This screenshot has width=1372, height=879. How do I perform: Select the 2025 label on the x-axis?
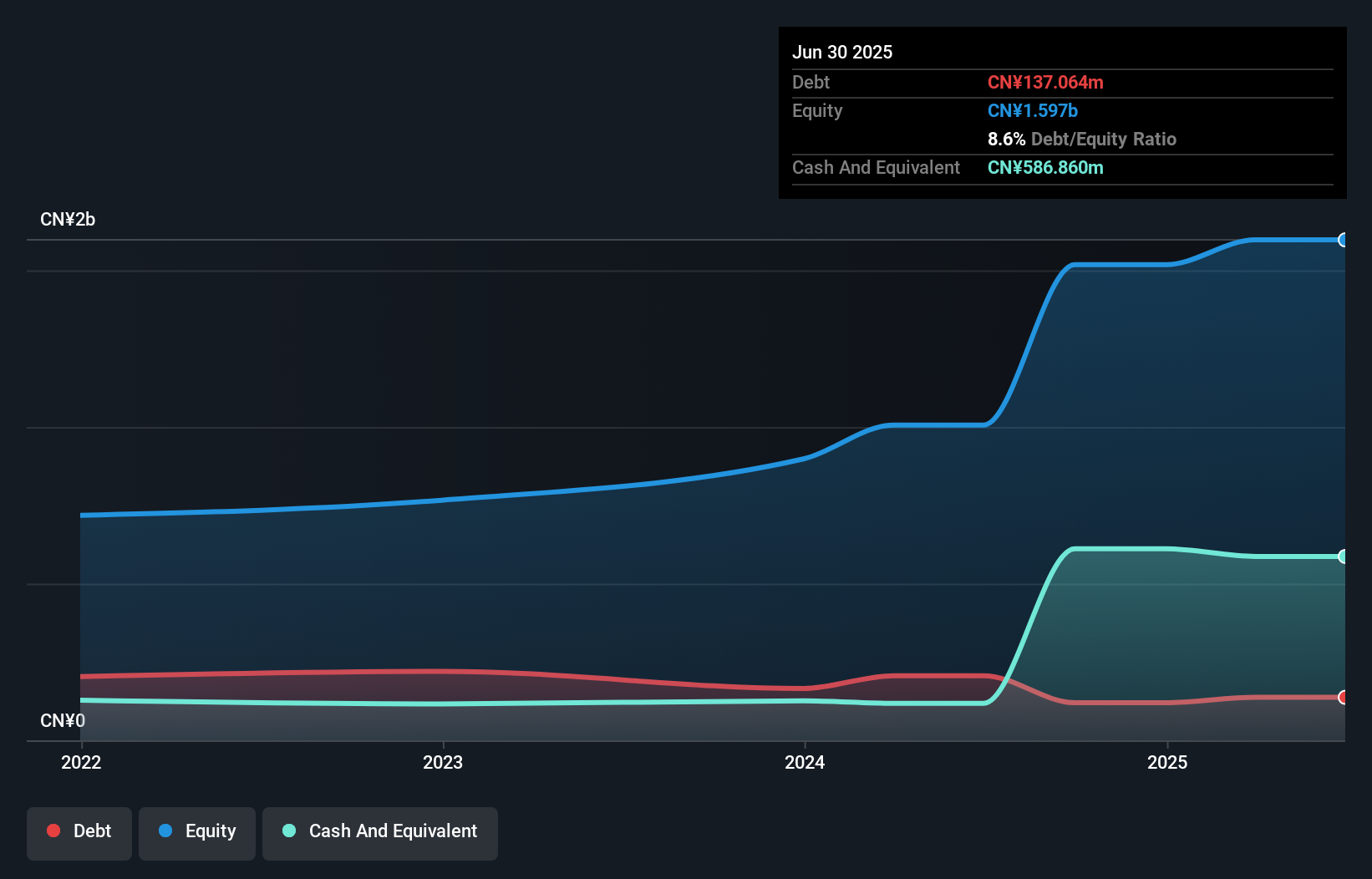coord(1168,762)
